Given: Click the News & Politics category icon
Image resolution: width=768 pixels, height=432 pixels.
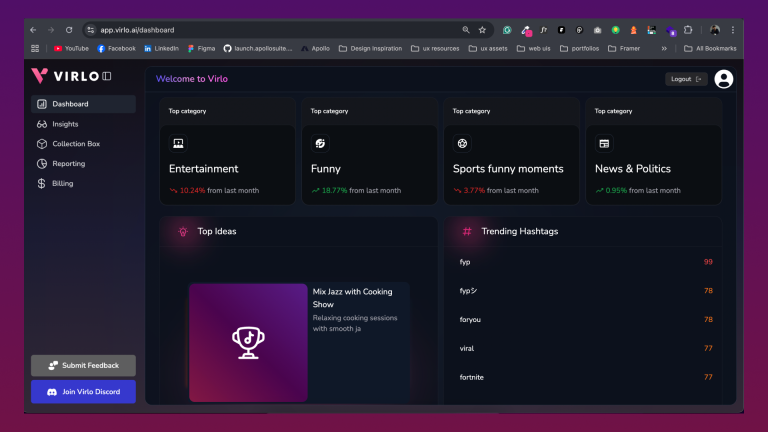Looking at the screenshot, I should pyautogui.click(x=604, y=143).
